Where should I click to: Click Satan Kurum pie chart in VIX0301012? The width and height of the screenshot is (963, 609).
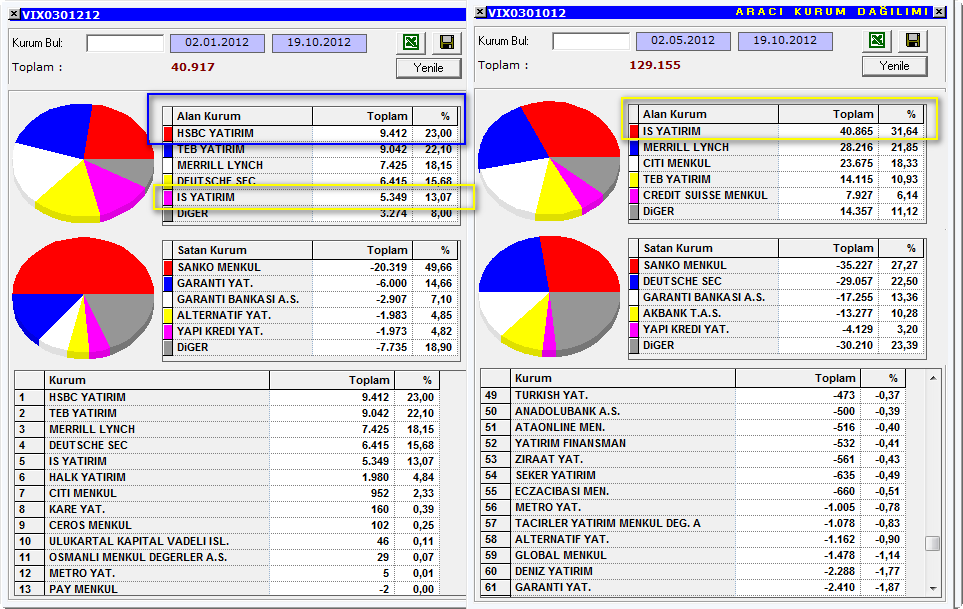[550, 295]
